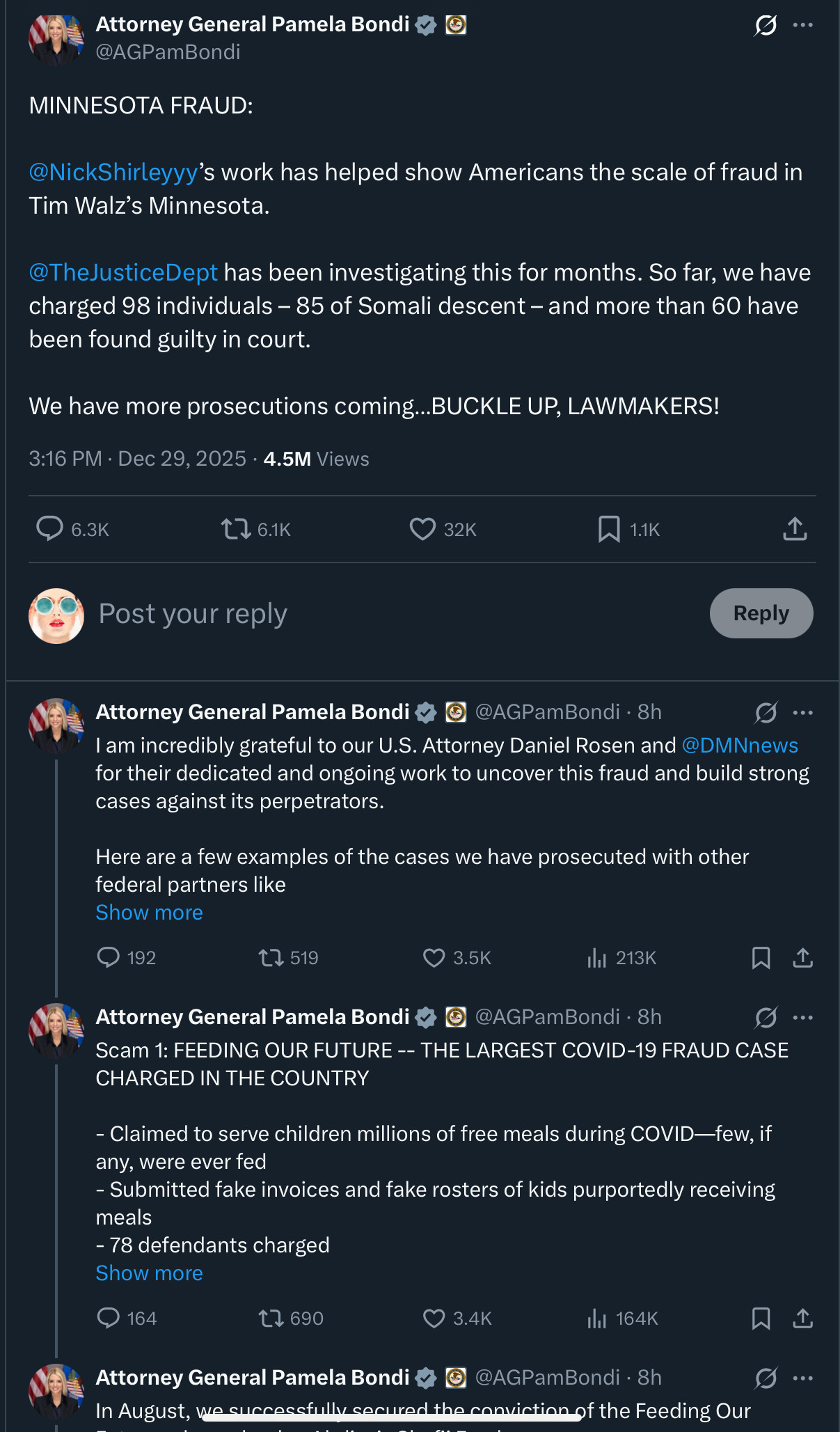This screenshot has width=840, height=1432.
Task: Open the @TheJusticeDept mention link
Action: [123, 272]
